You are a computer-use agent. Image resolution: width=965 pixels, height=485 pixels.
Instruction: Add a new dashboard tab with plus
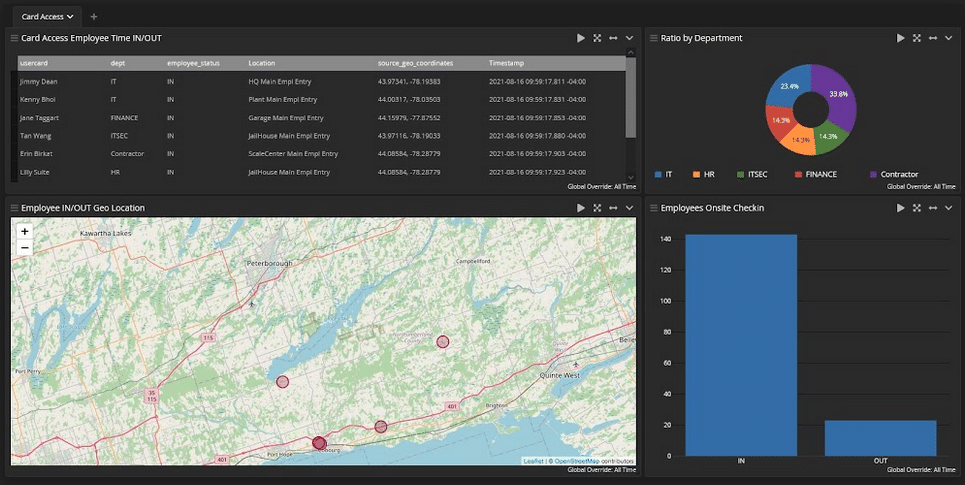(94, 16)
